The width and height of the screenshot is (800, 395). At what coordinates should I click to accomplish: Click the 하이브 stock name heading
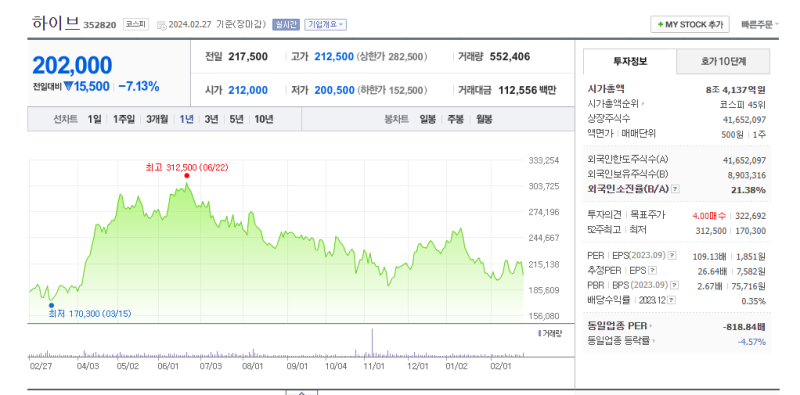[56, 23]
